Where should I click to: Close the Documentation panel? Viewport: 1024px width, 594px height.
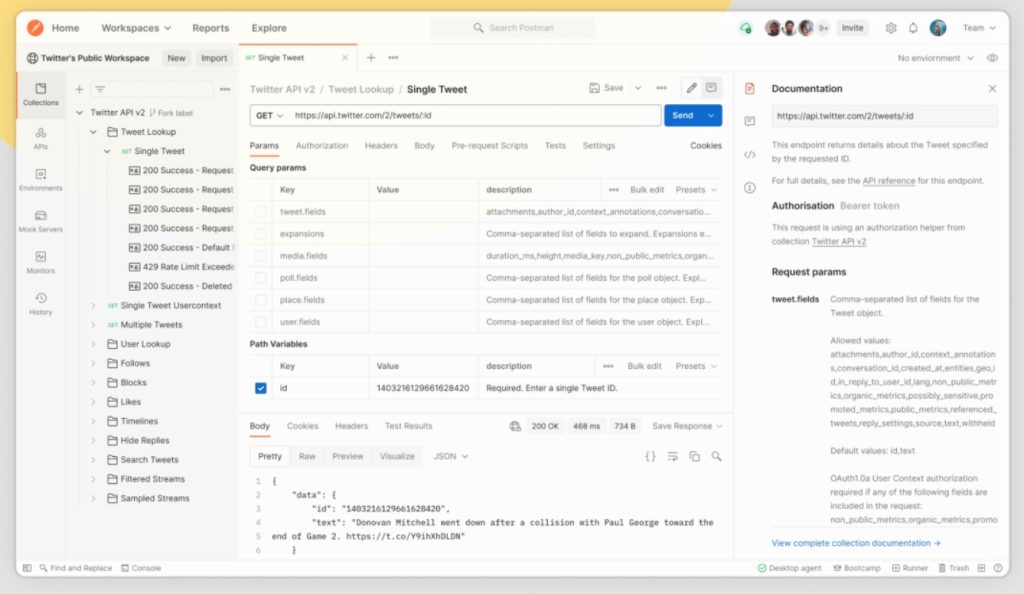click(992, 89)
